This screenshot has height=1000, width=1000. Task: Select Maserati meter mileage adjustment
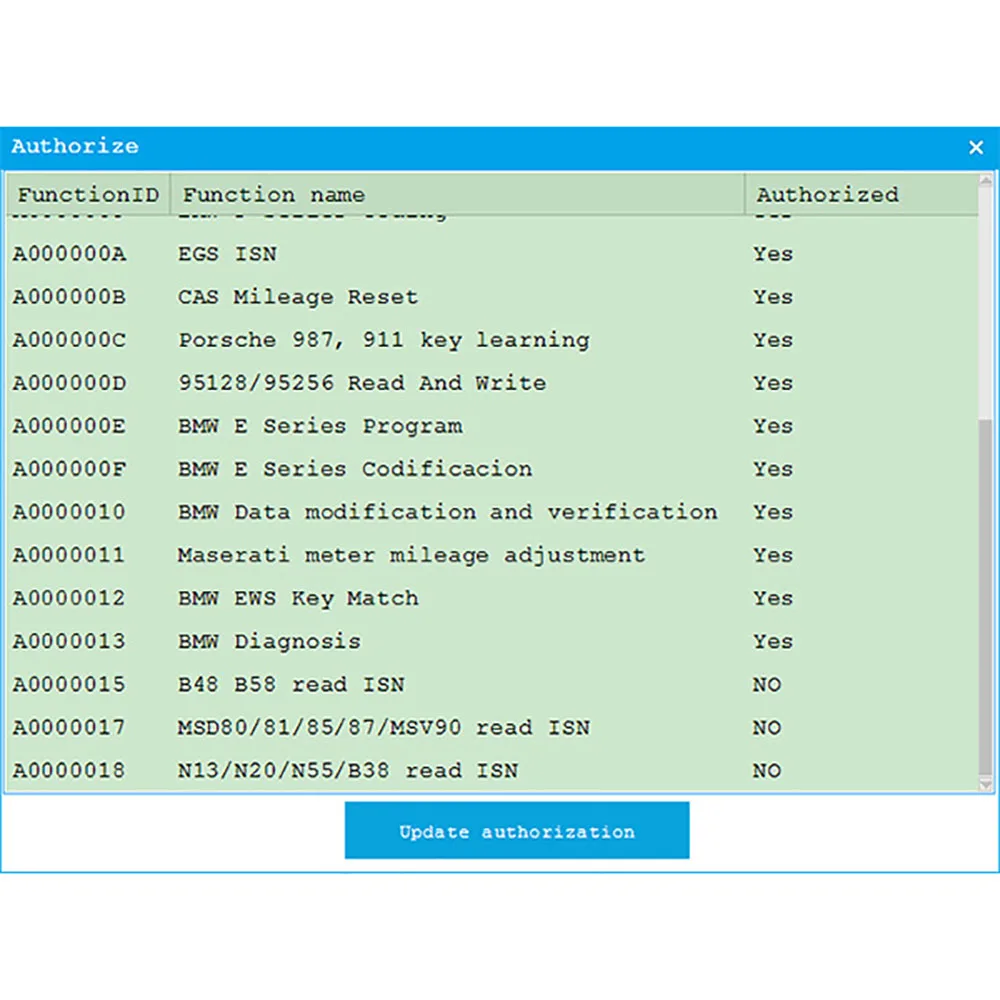point(411,555)
